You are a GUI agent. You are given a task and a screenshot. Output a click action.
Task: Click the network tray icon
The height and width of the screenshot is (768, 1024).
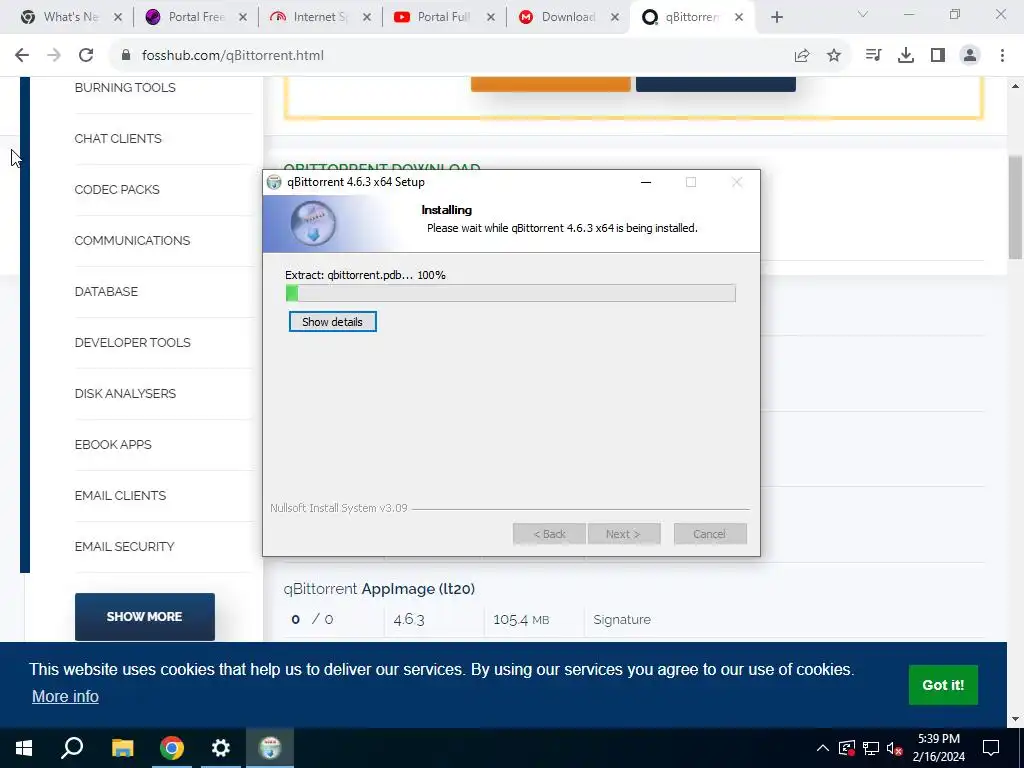[871, 748]
